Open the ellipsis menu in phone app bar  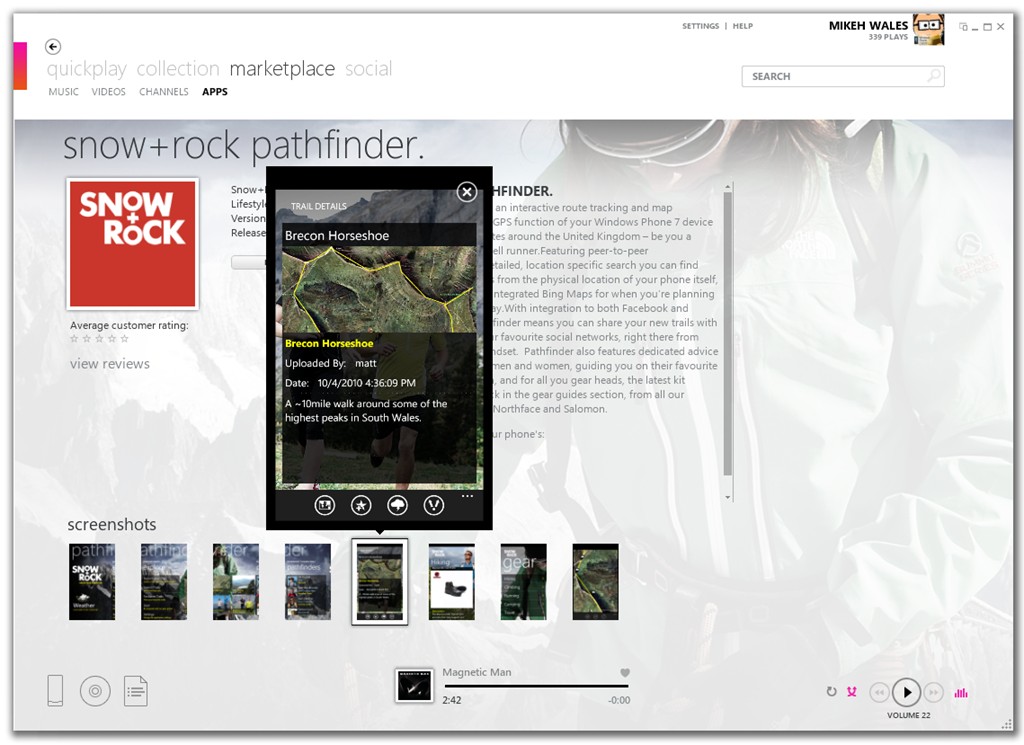pyautogui.click(x=467, y=496)
